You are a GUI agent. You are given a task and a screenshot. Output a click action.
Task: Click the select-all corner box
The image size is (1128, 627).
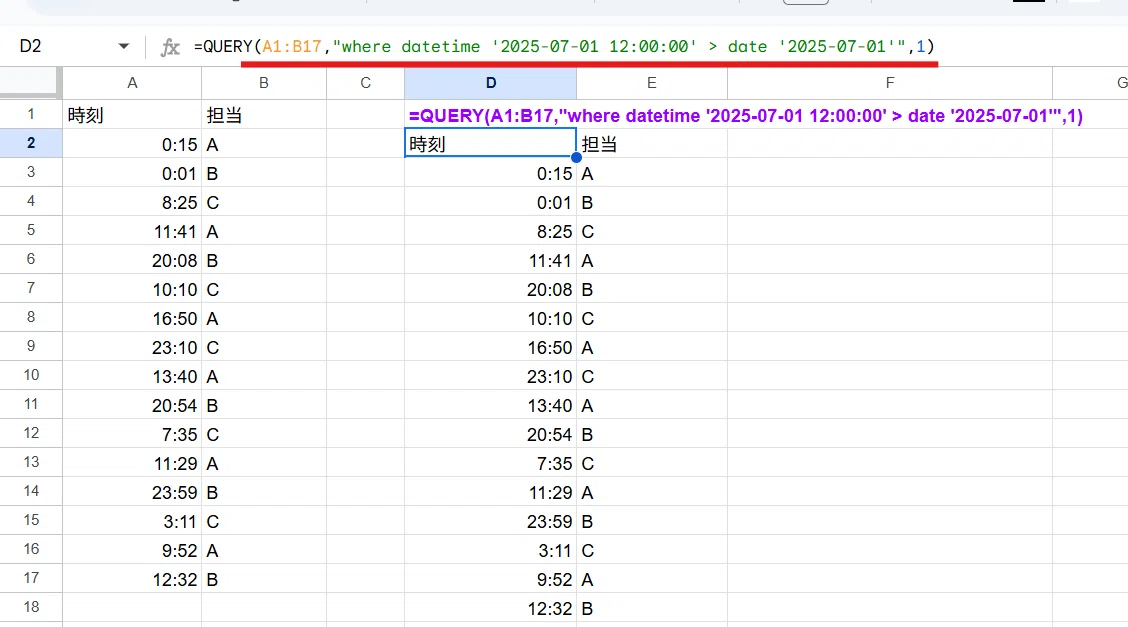[29, 83]
